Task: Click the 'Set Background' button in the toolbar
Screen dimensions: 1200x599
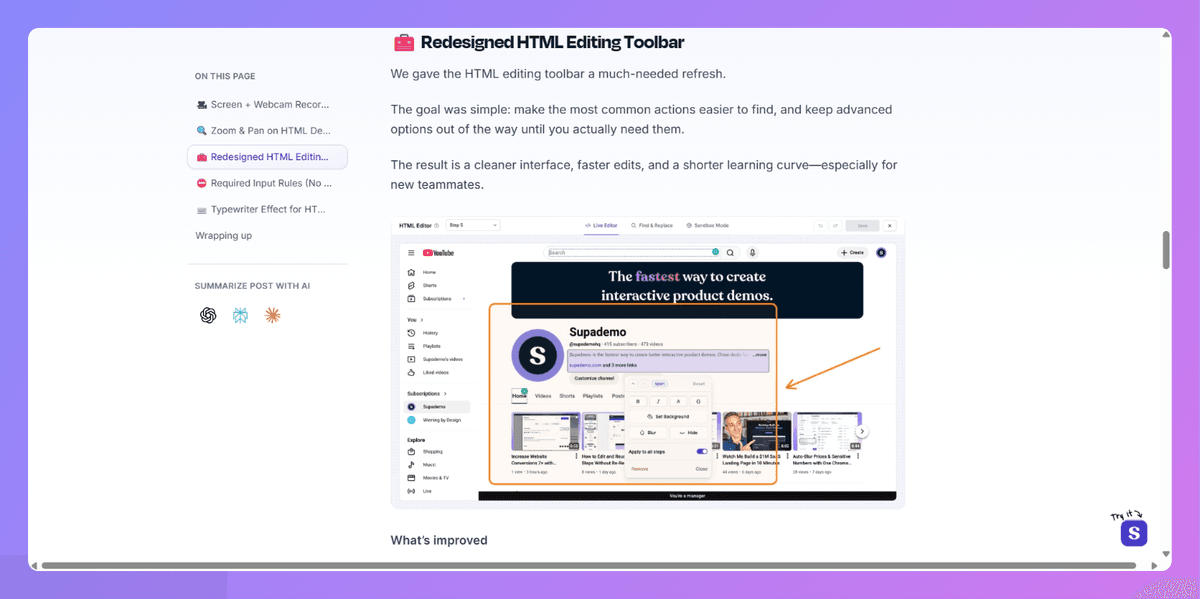Action: click(668, 416)
